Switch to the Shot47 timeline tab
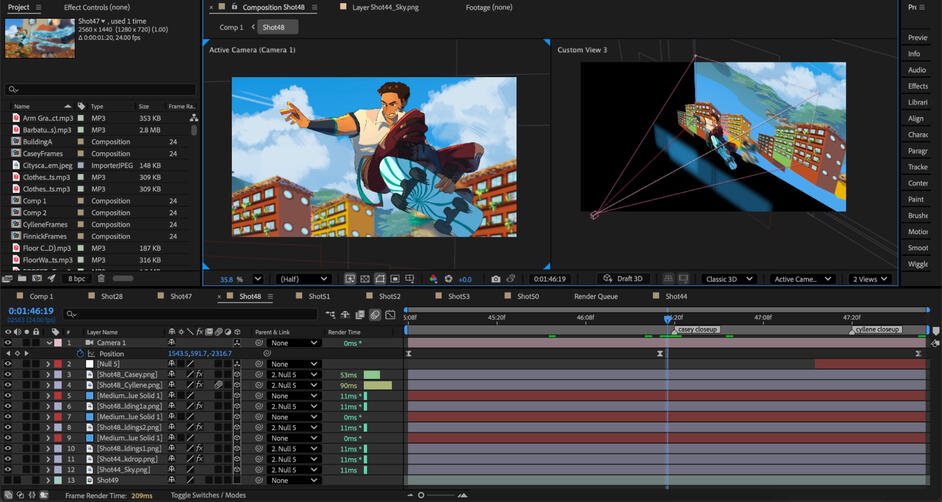942x502 pixels. coord(181,297)
